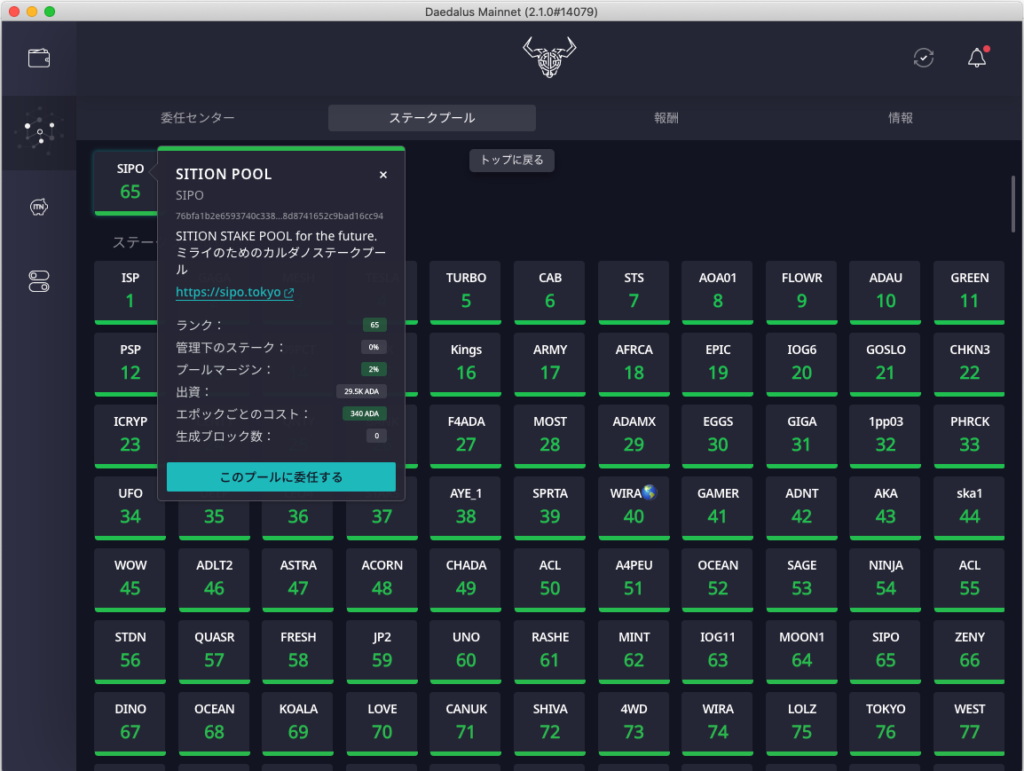Close the SITION POOL popup
The height and width of the screenshot is (771, 1024).
pos(383,174)
